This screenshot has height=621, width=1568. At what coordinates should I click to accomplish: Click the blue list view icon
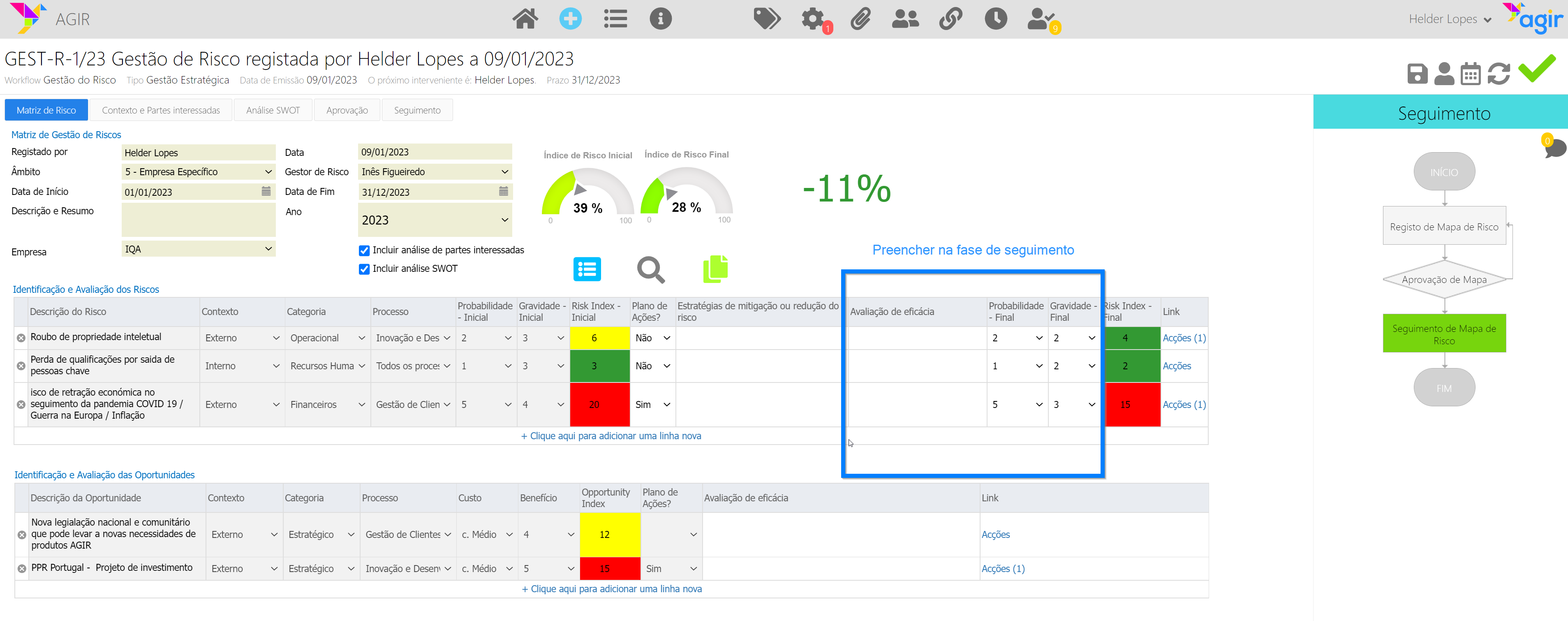(587, 269)
